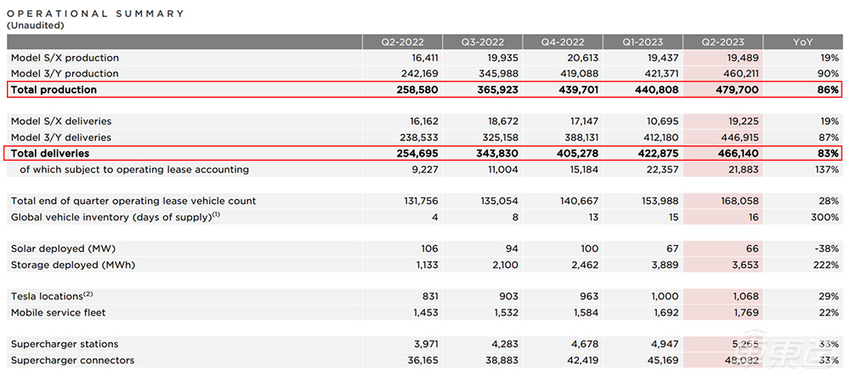The height and width of the screenshot is (381, 850).
Task: Click the Q2-2023 column header
Action: (723, 42)
